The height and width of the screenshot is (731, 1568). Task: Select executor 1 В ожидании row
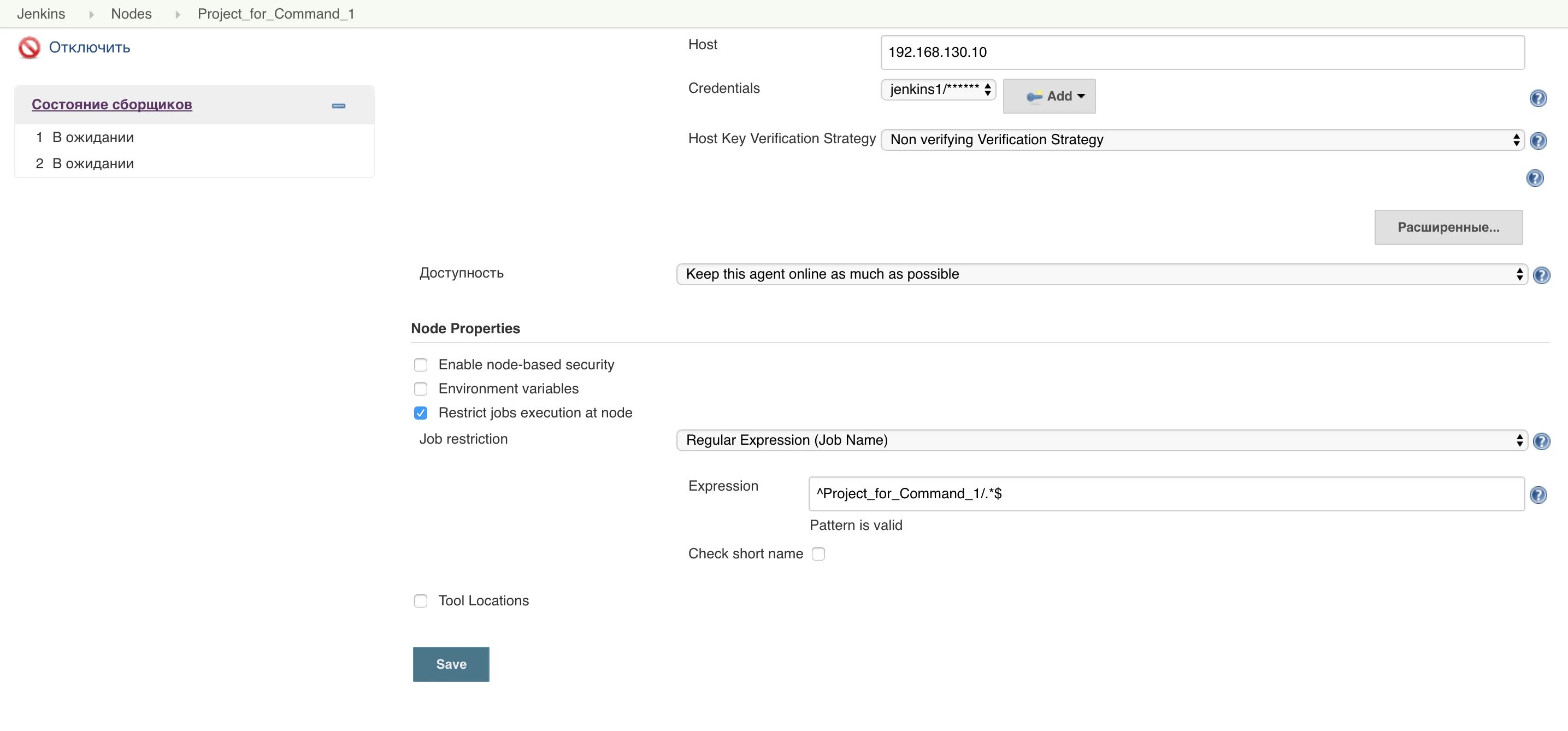(x=194, y=138)
